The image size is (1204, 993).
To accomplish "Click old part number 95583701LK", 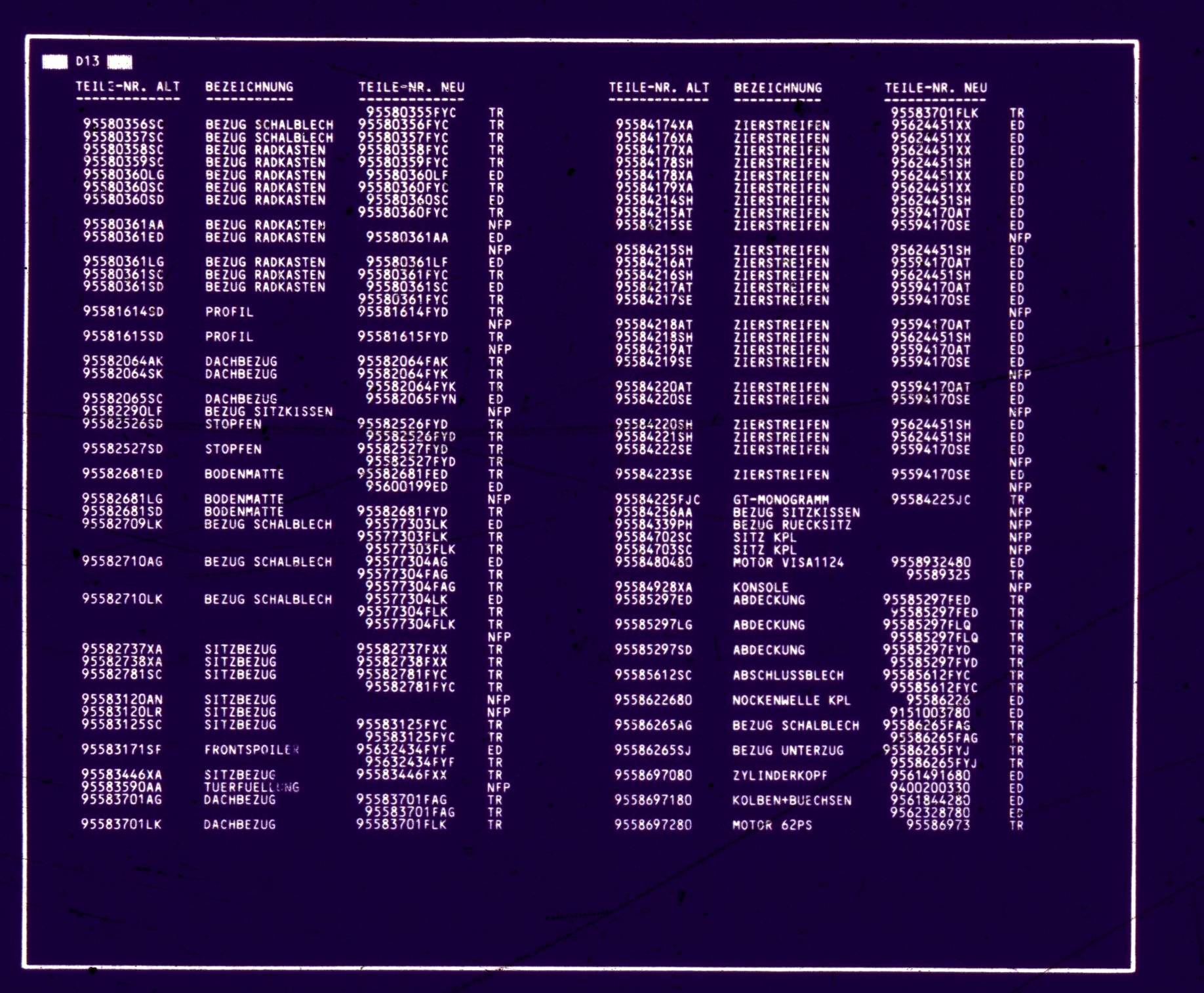I will pyautogui.click(x=121, y=824).
